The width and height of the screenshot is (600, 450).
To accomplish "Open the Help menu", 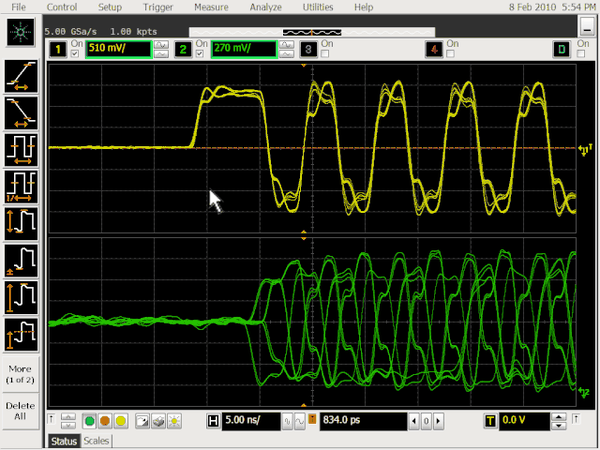I will pyautogui.click(x=364, y=7).
